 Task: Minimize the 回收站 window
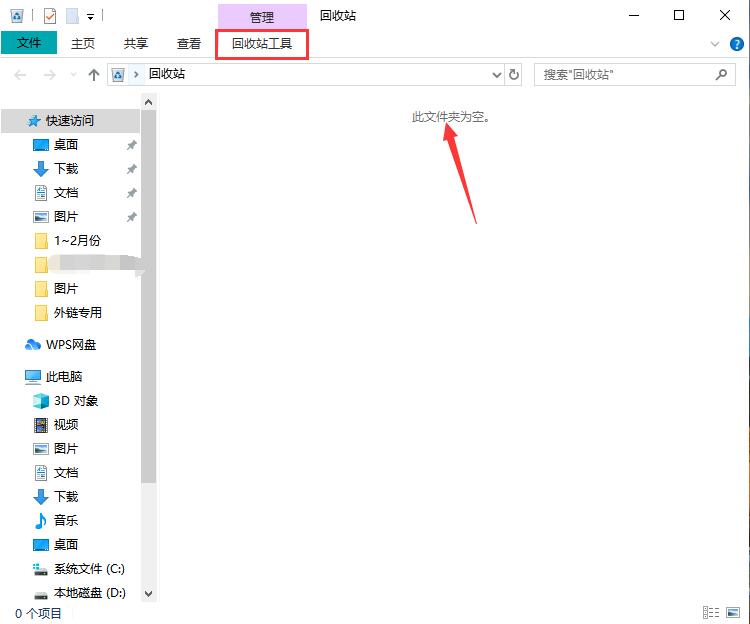(x=634, y=15)
